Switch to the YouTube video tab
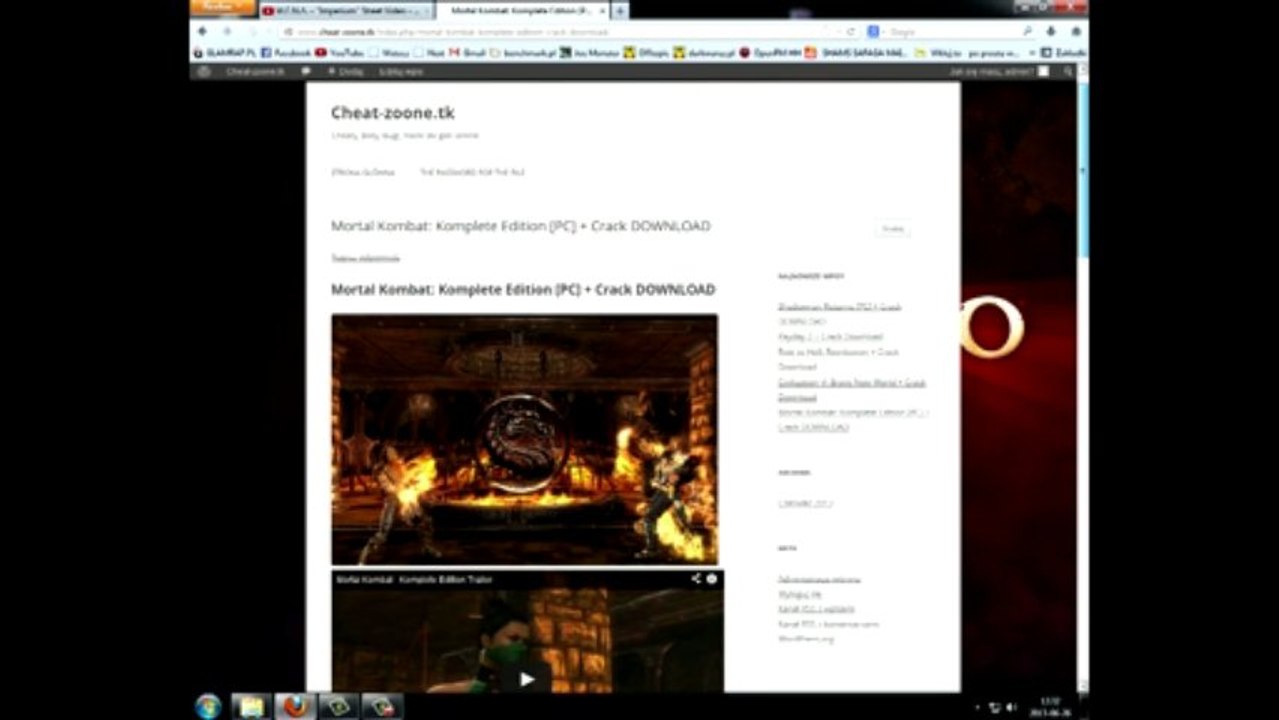The width and height of the screenshot is (1279, 720). click(344, 11)
